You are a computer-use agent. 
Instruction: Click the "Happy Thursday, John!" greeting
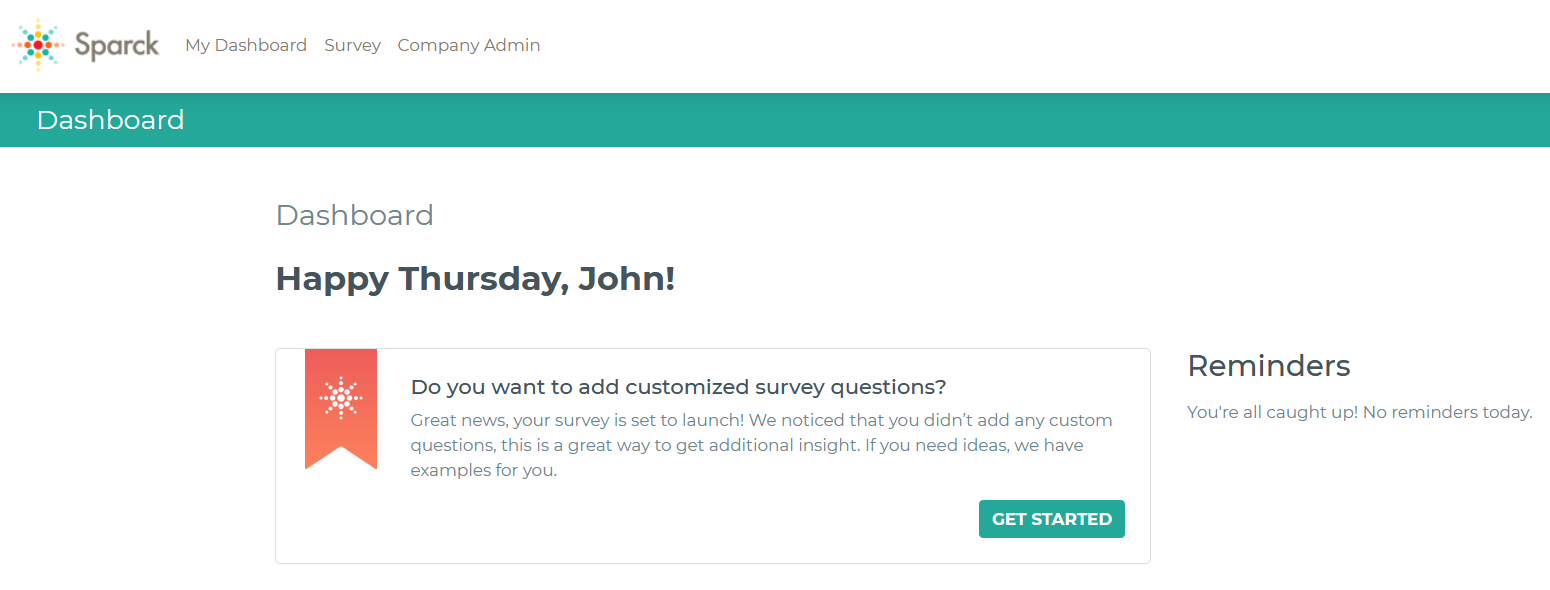coord(475,279)
